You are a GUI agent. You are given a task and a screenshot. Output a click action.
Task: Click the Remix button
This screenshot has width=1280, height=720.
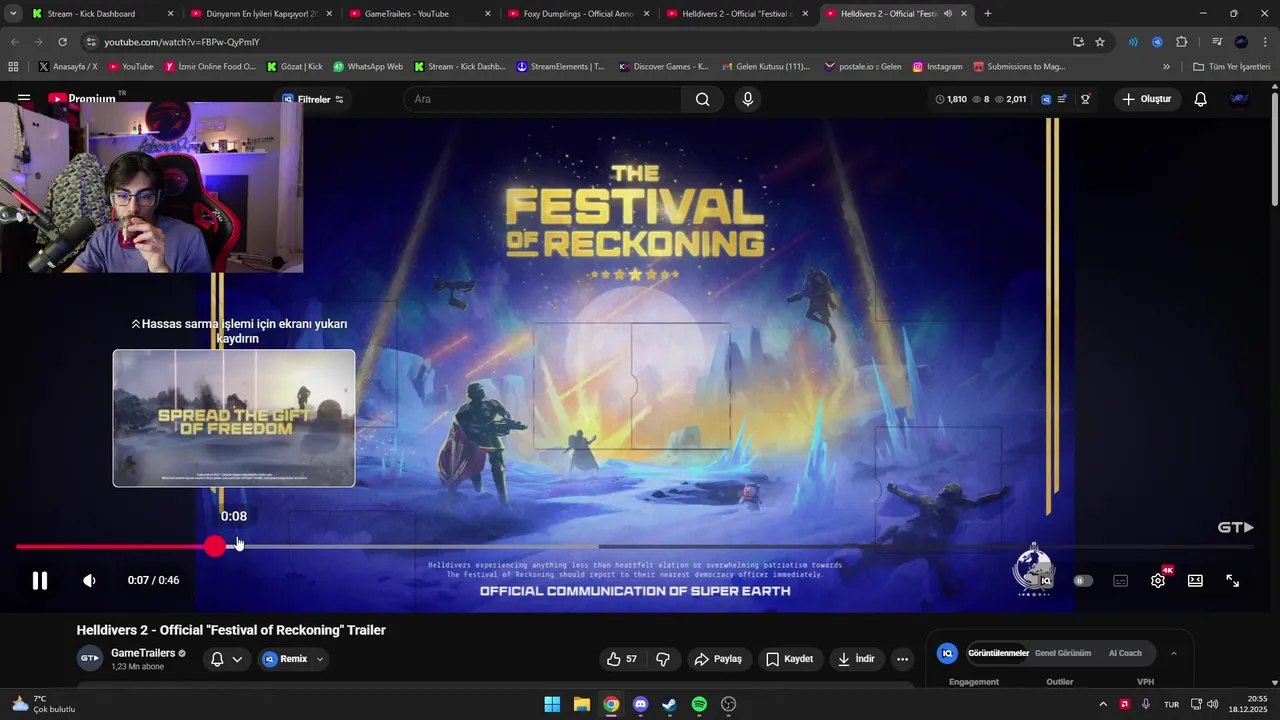pyautogui.click(x=285, y=659)
